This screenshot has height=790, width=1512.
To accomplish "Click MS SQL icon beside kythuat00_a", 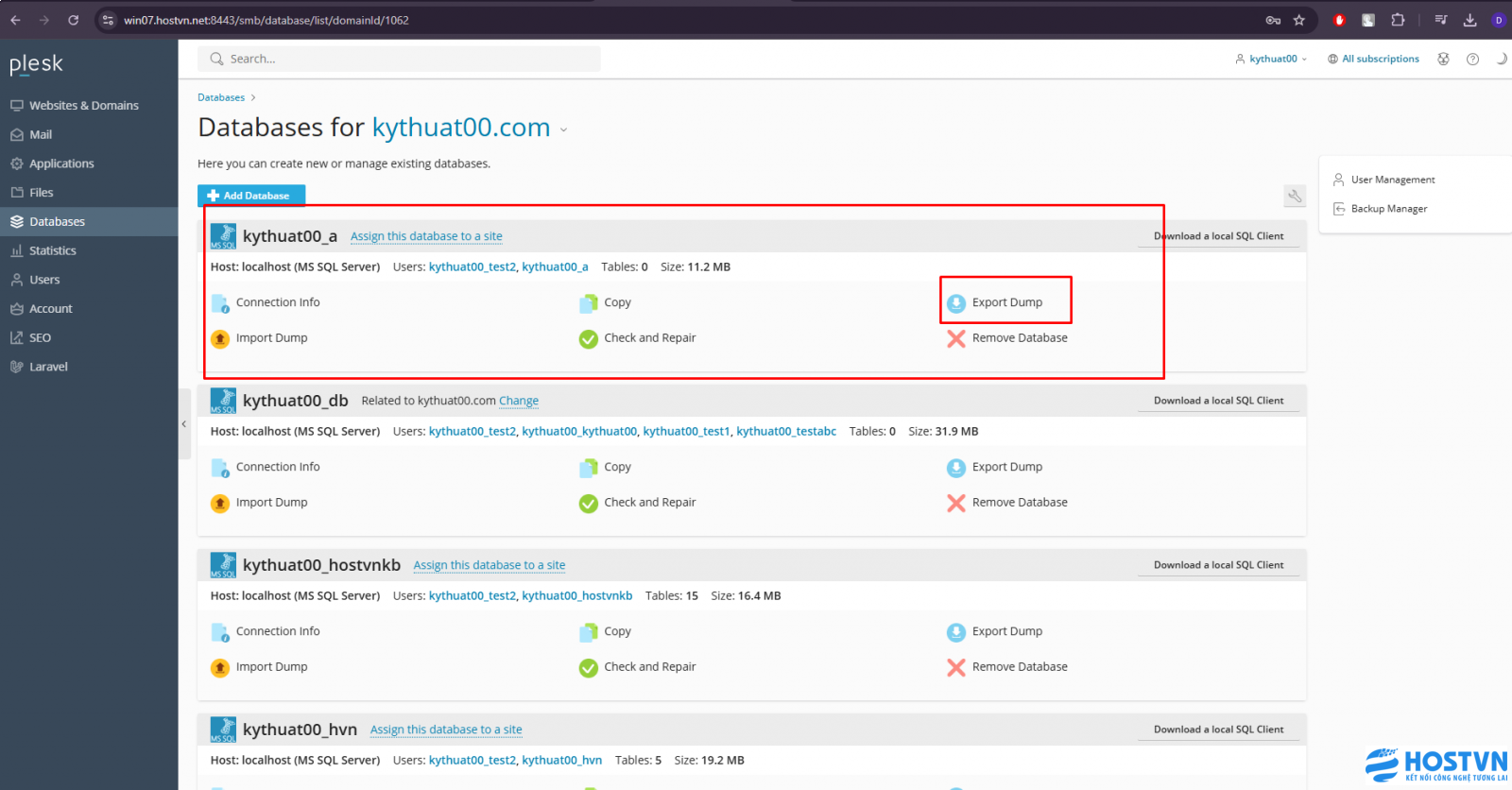I will (223, 236).
